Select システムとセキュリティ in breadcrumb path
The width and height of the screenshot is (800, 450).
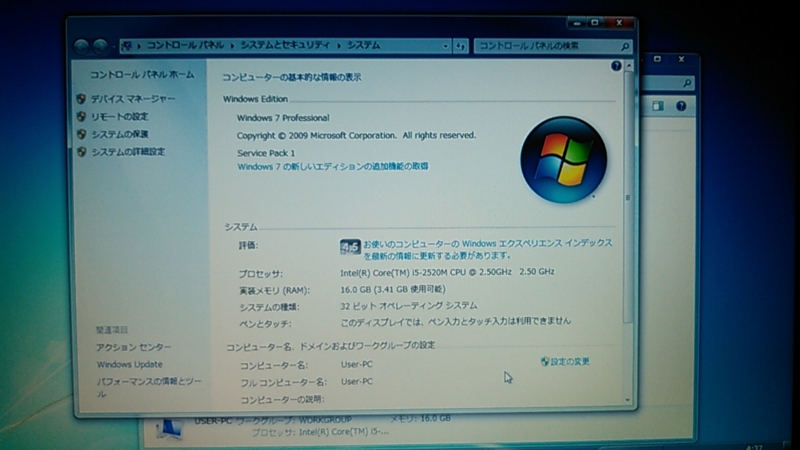click(285, 45)
